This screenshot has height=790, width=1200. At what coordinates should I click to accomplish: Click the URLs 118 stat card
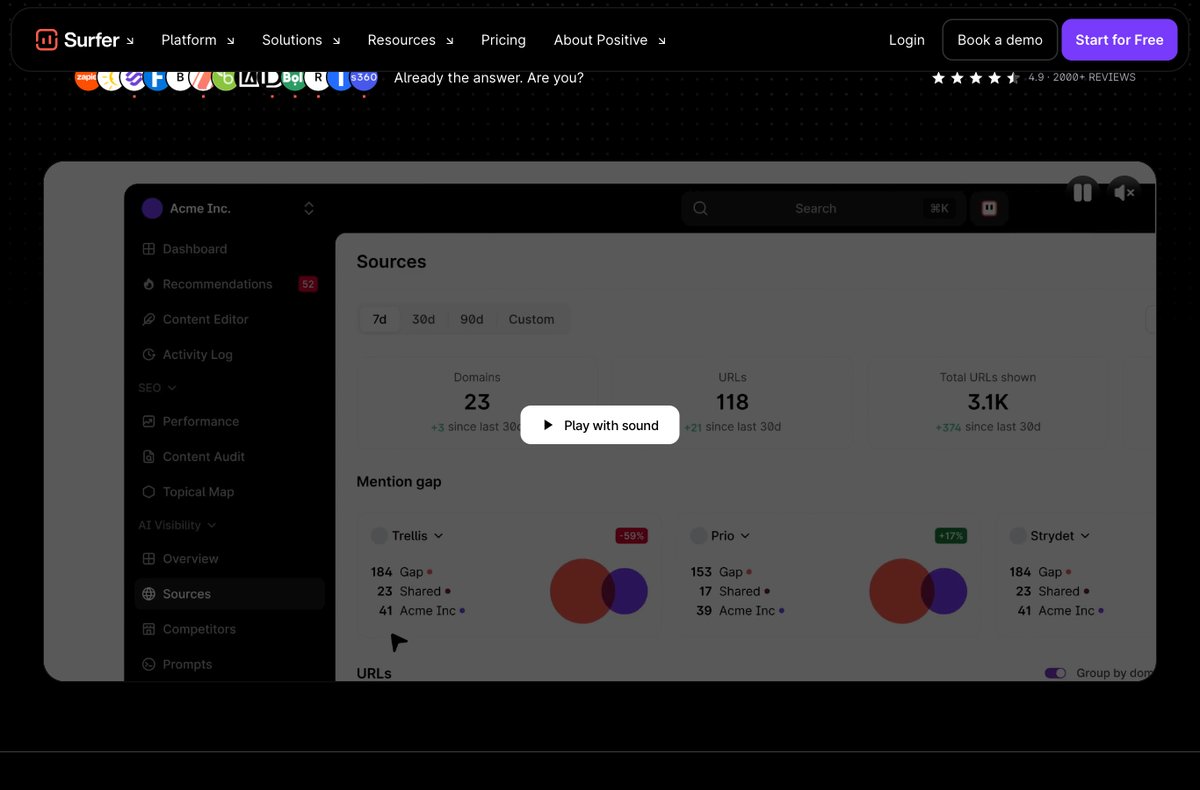pos(732,403)
